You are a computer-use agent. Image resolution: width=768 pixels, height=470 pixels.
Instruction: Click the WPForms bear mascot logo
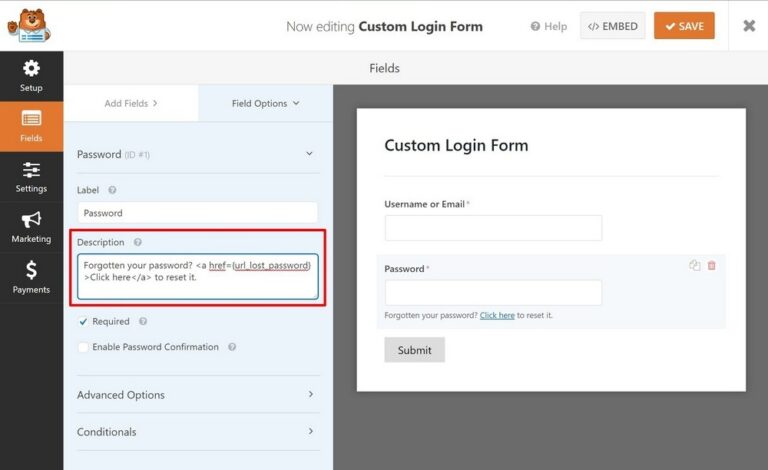pos(28,25)
